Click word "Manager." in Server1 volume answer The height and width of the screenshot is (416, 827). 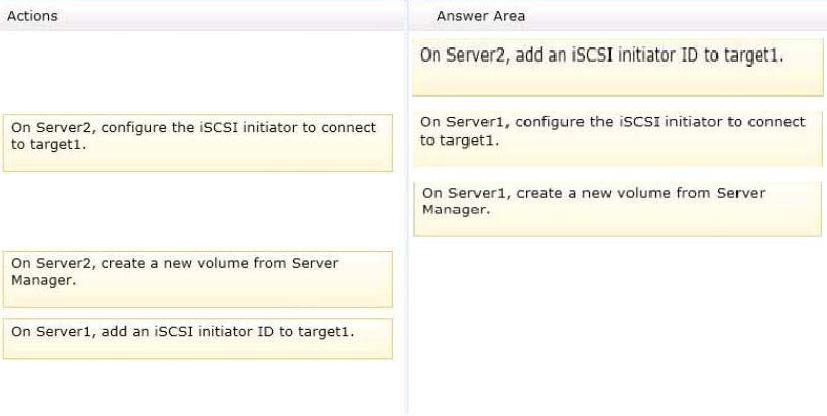[x=456, y=210]
